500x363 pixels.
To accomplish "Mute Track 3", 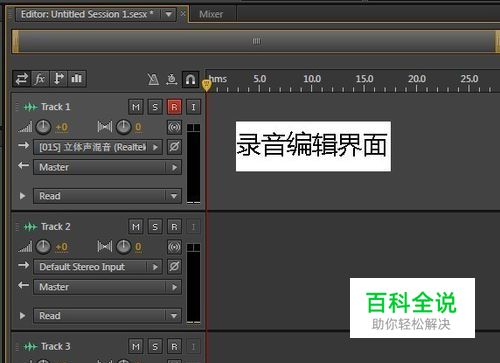I will (x=136, y=347).
